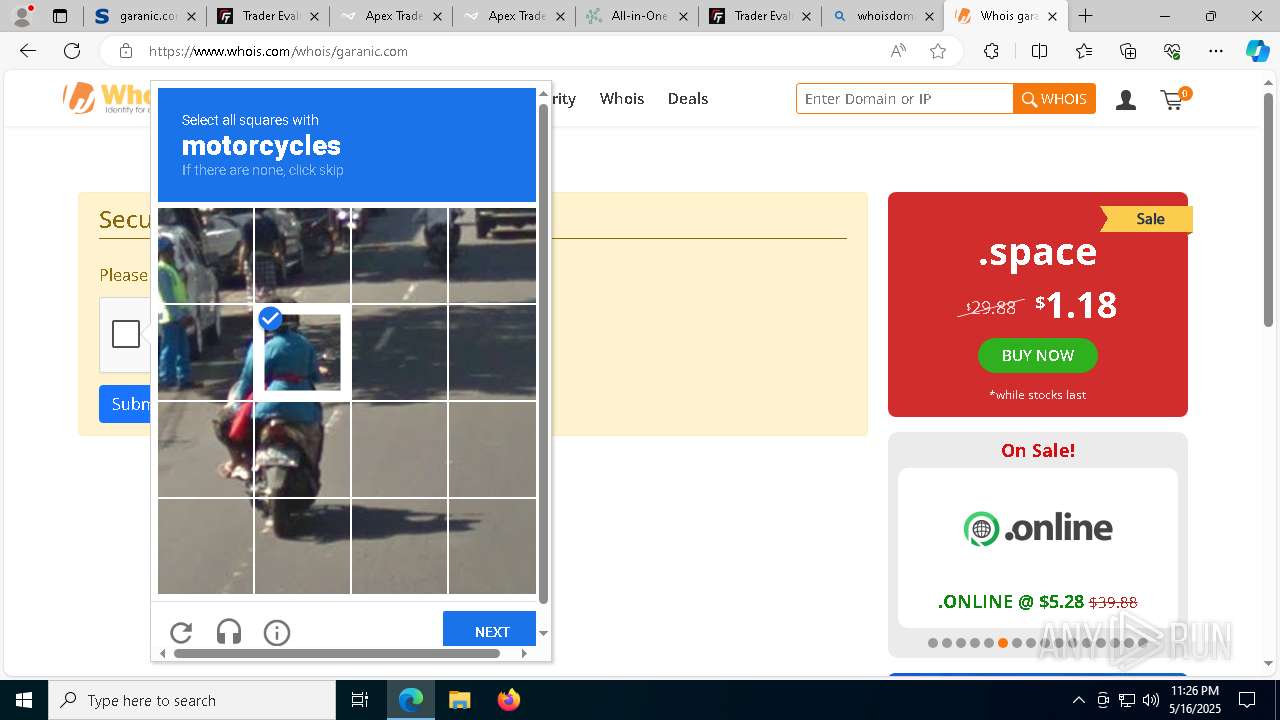The width and height of the screenshot is (1280, 720).
Task: Focus the Enter Domain or IP field
Action: point(905,99)
